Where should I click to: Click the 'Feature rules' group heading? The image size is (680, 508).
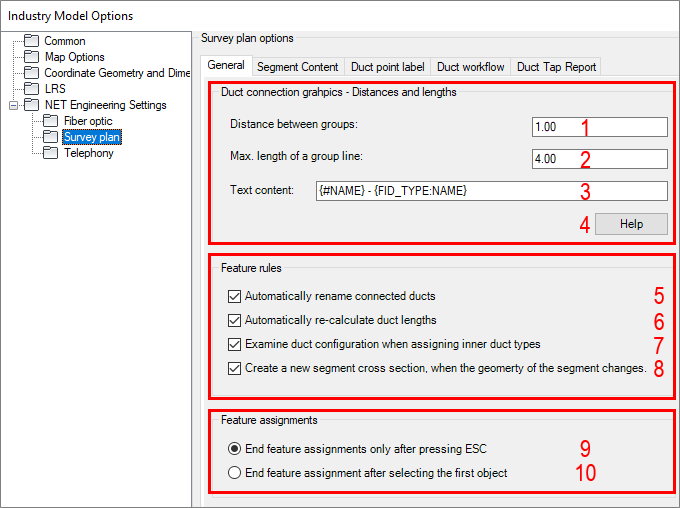point(251,268)
